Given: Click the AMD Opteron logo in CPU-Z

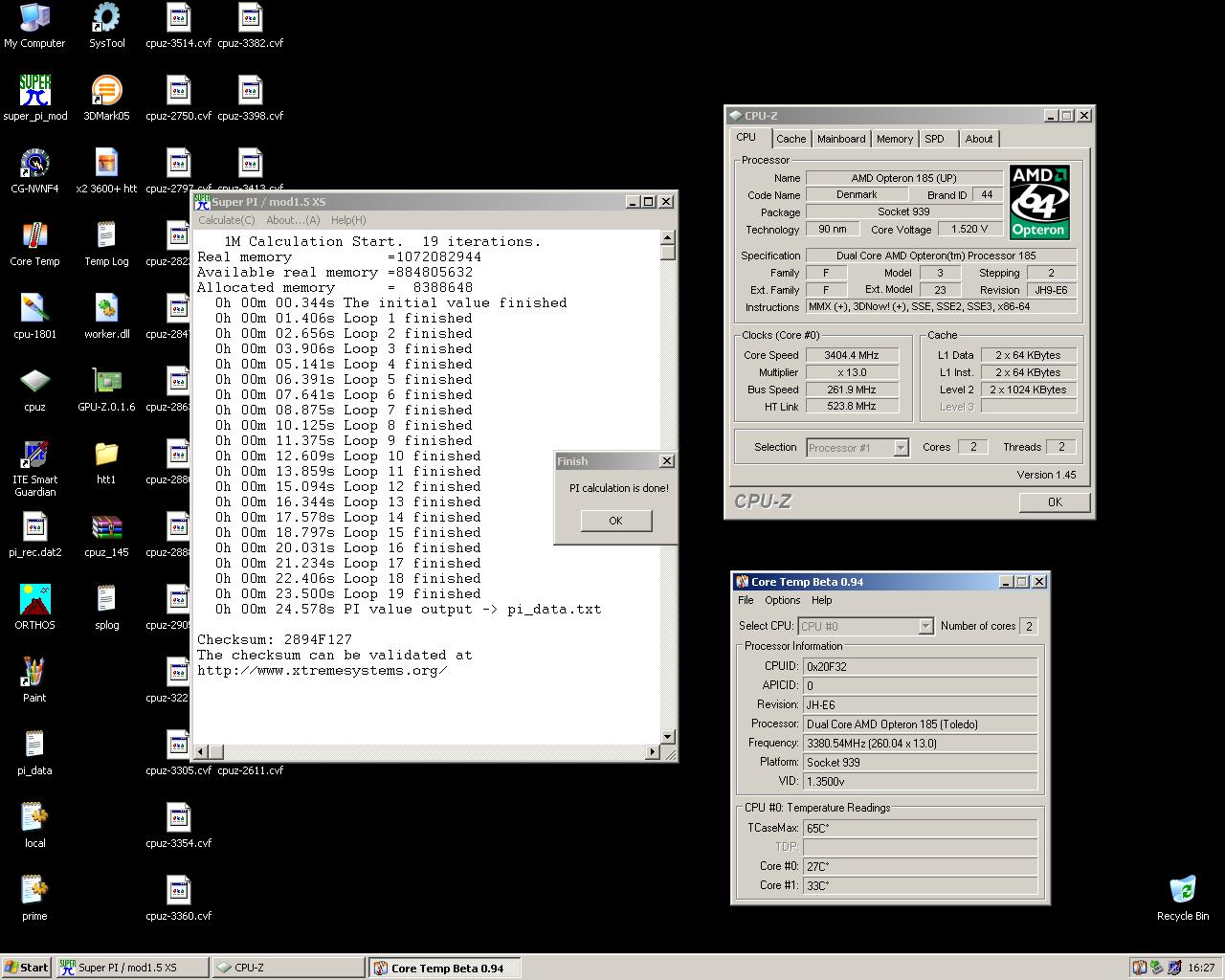Looking at the screenshot, I should coord(1038,202).
